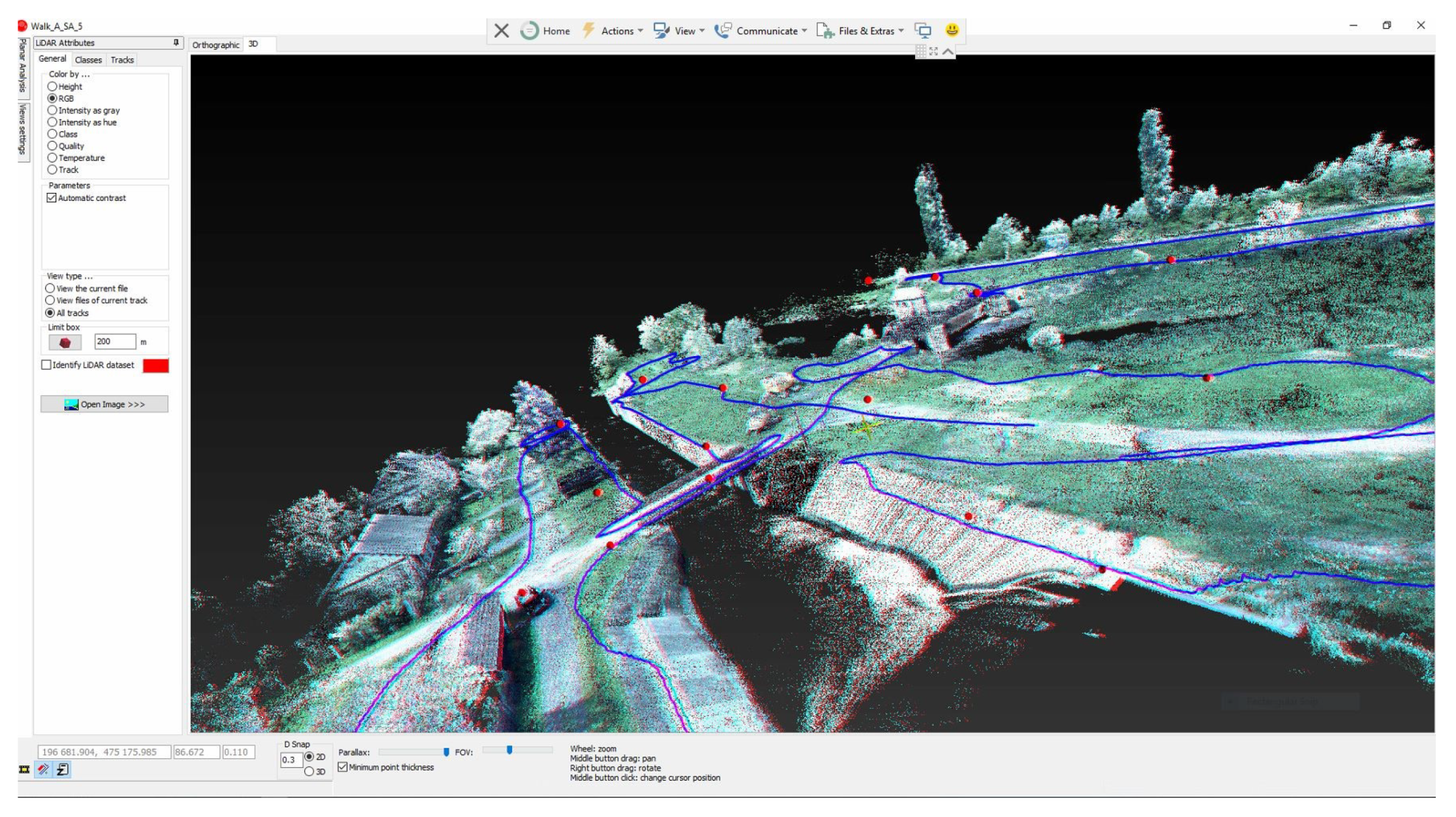
Task: Click the Limit box distance input field
Action: [114, 342]
